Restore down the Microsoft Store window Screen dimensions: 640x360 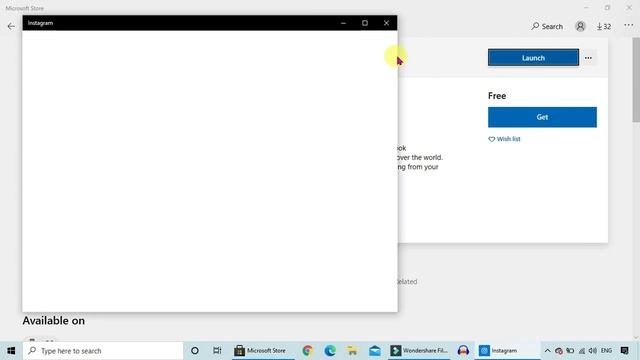(x=607, y=8)
